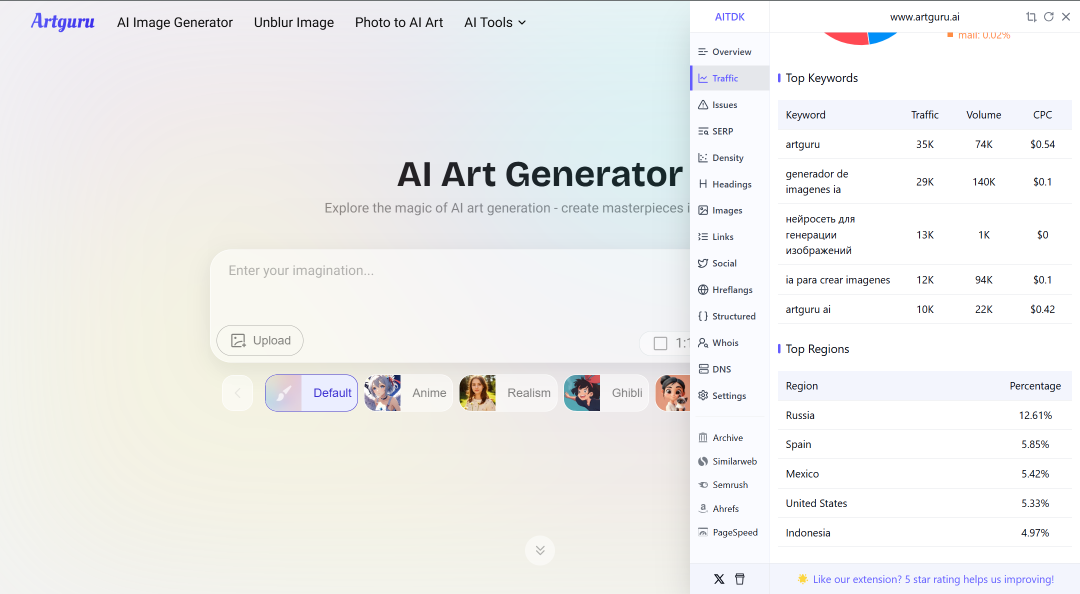This screenshot has width=1080, height=594.
Task: Open the Headings section
Action: click(725, 184)
